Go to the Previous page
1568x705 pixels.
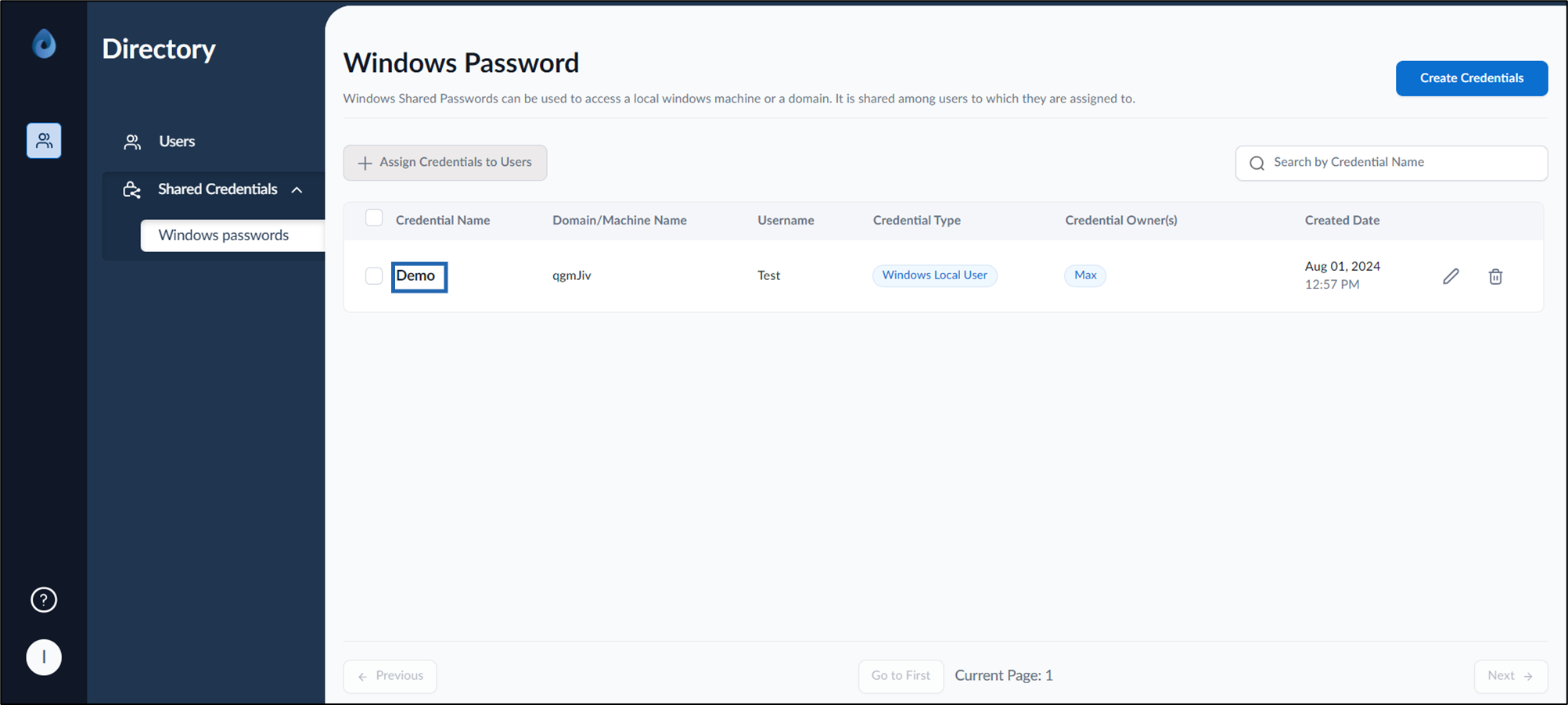[x=390, y=676]
